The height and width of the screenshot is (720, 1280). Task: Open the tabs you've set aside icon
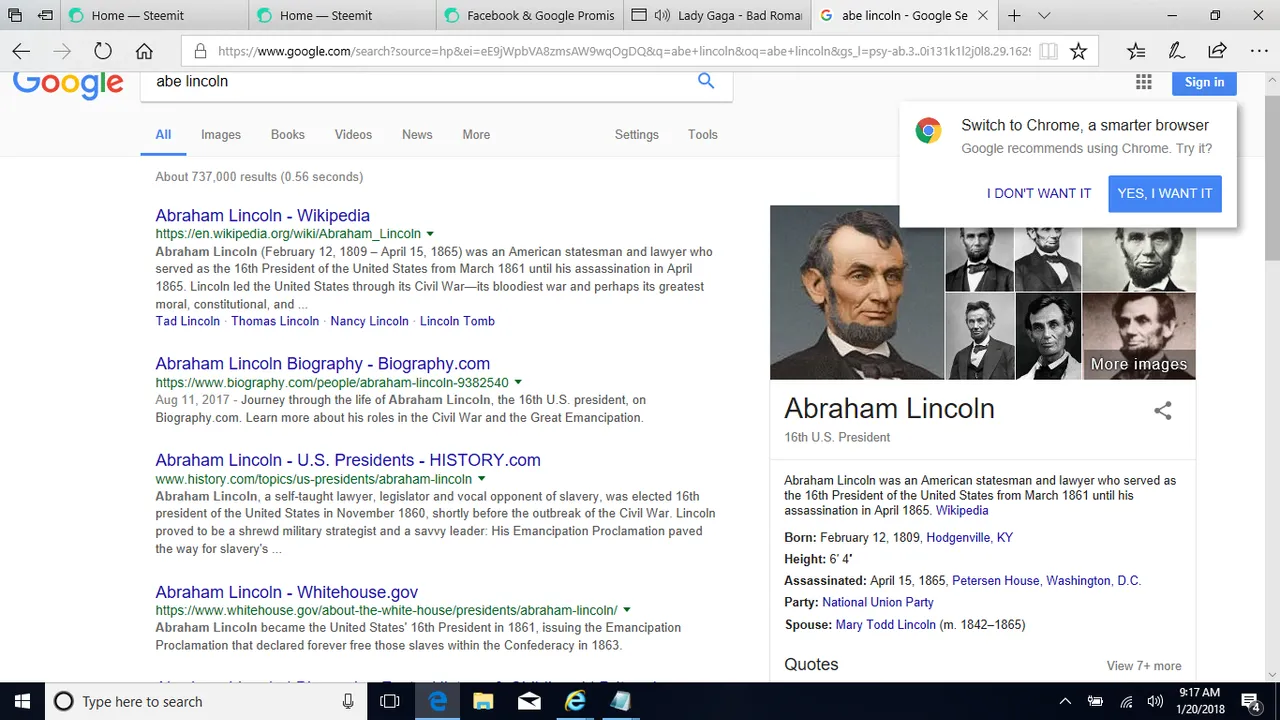coord(16,16)
